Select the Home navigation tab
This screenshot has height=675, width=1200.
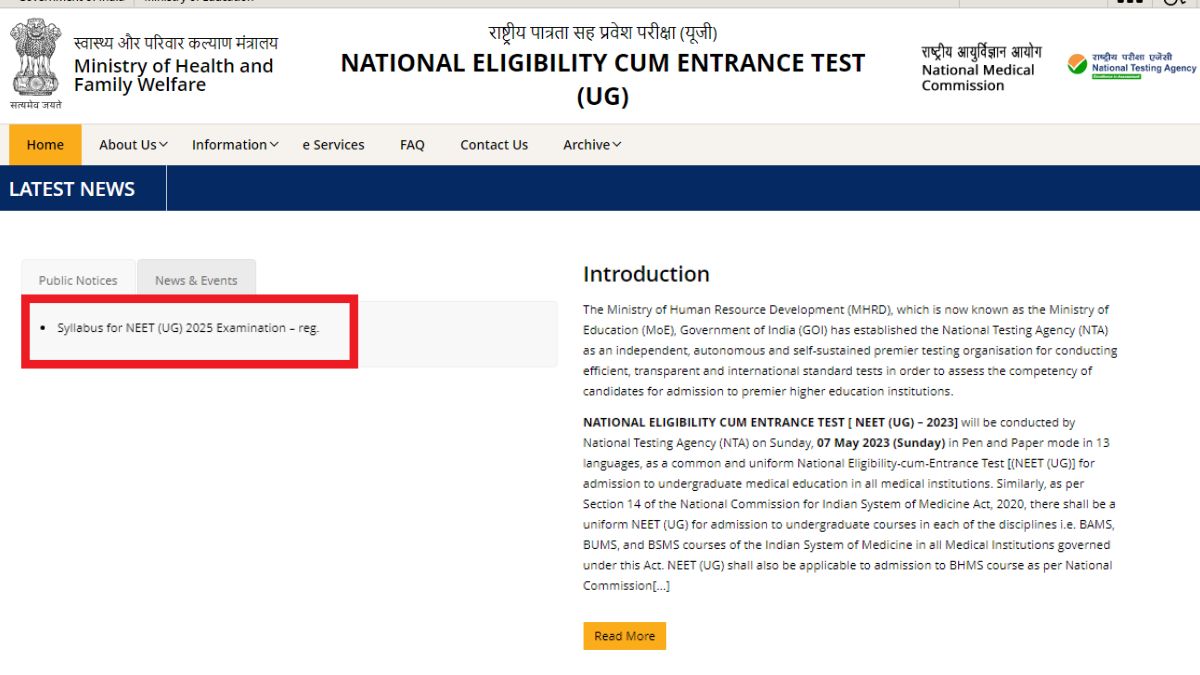(x=44, y=144)
